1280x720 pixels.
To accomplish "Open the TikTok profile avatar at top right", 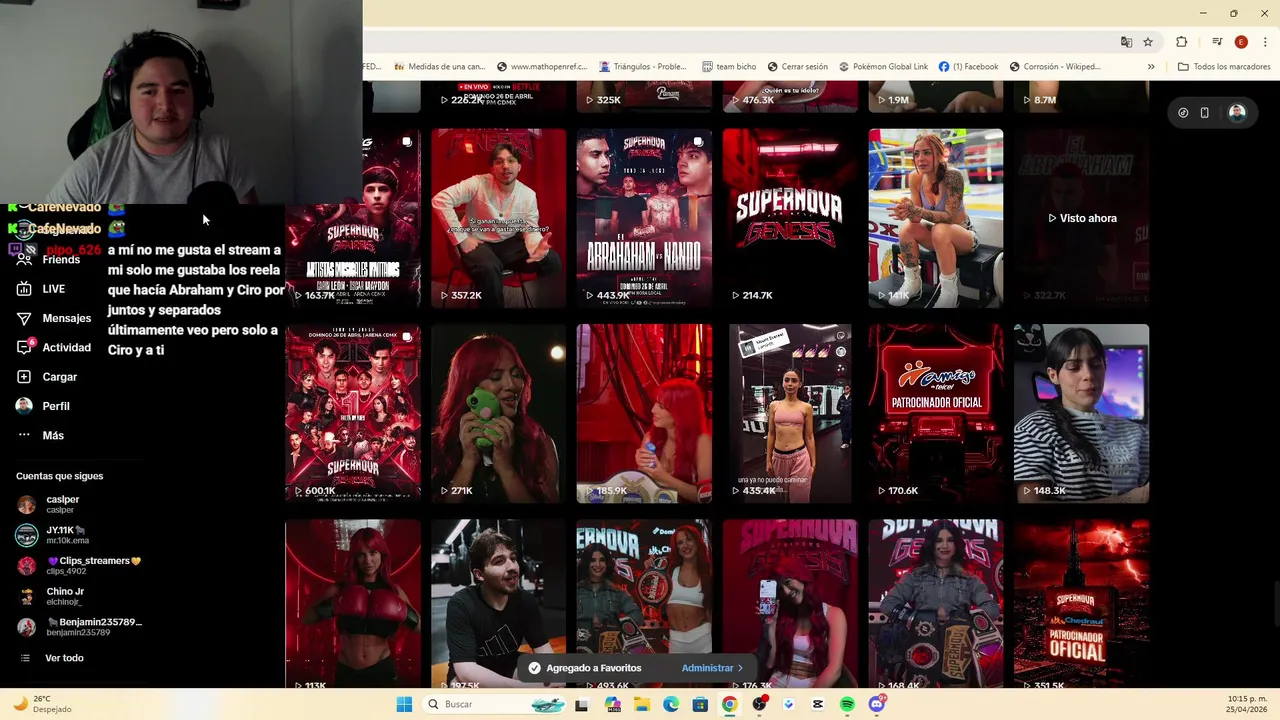I will [1237, 113].
